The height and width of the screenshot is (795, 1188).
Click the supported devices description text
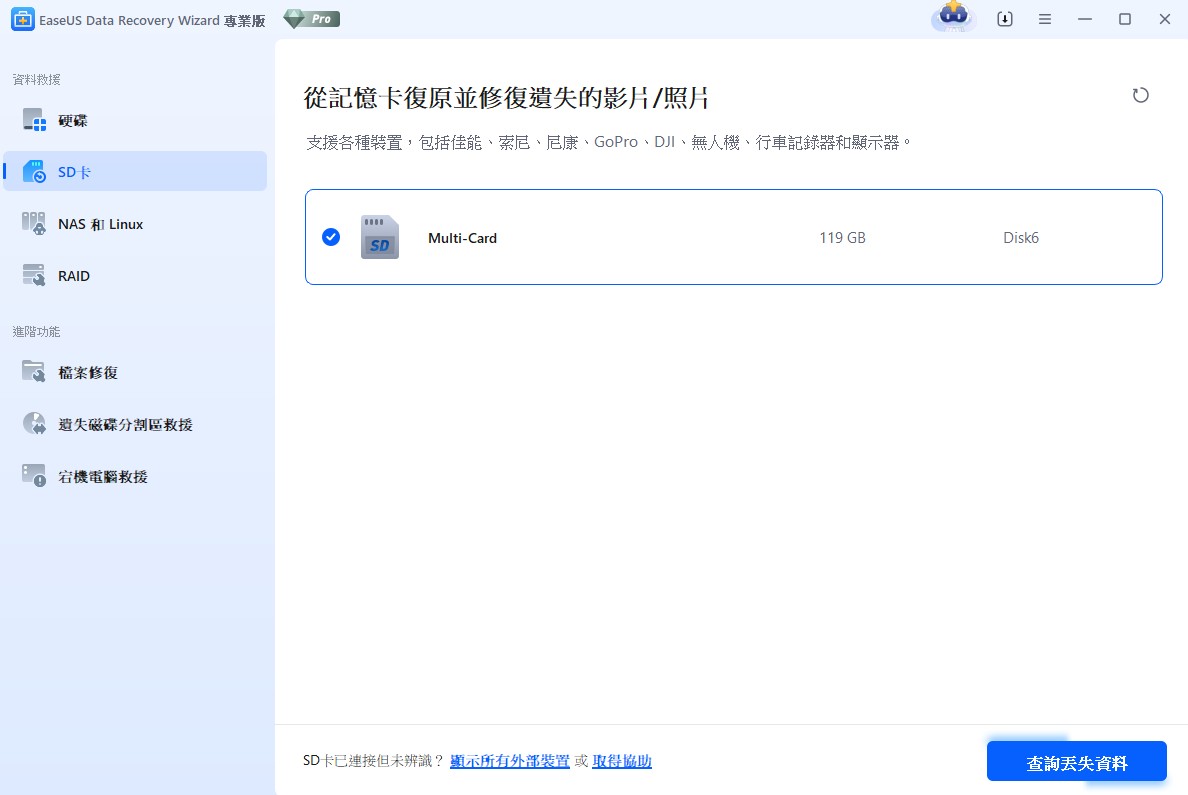(x=608, y=142)
